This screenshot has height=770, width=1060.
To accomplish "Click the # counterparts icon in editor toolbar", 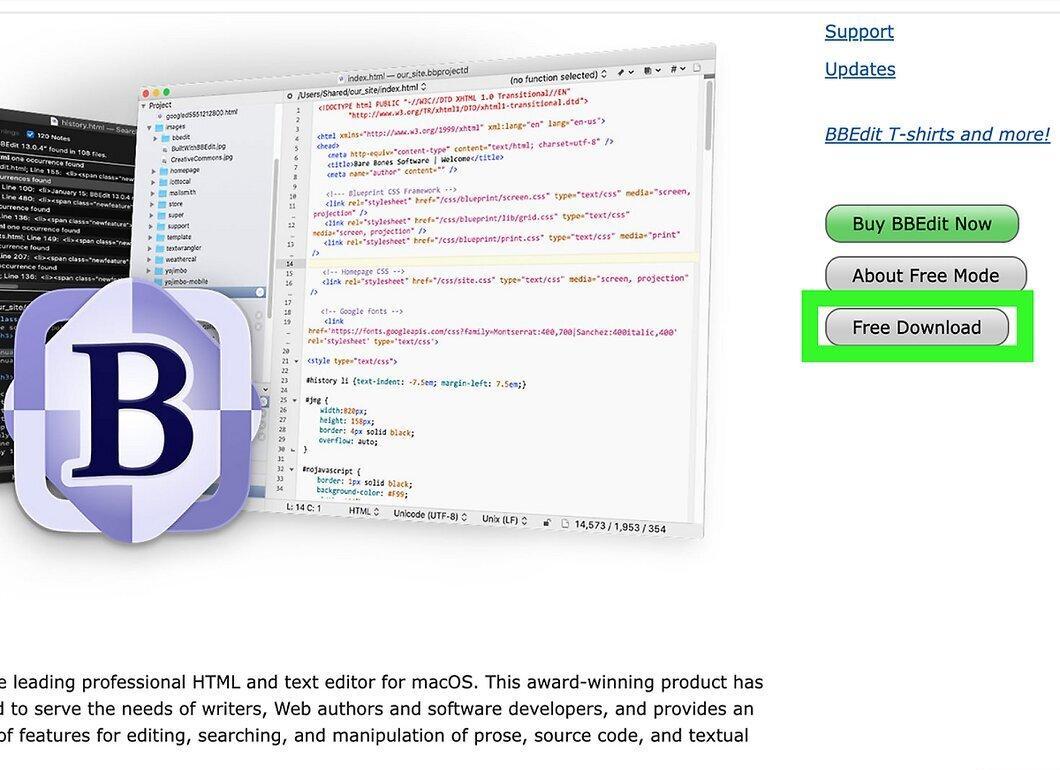I will click(673, 69).
